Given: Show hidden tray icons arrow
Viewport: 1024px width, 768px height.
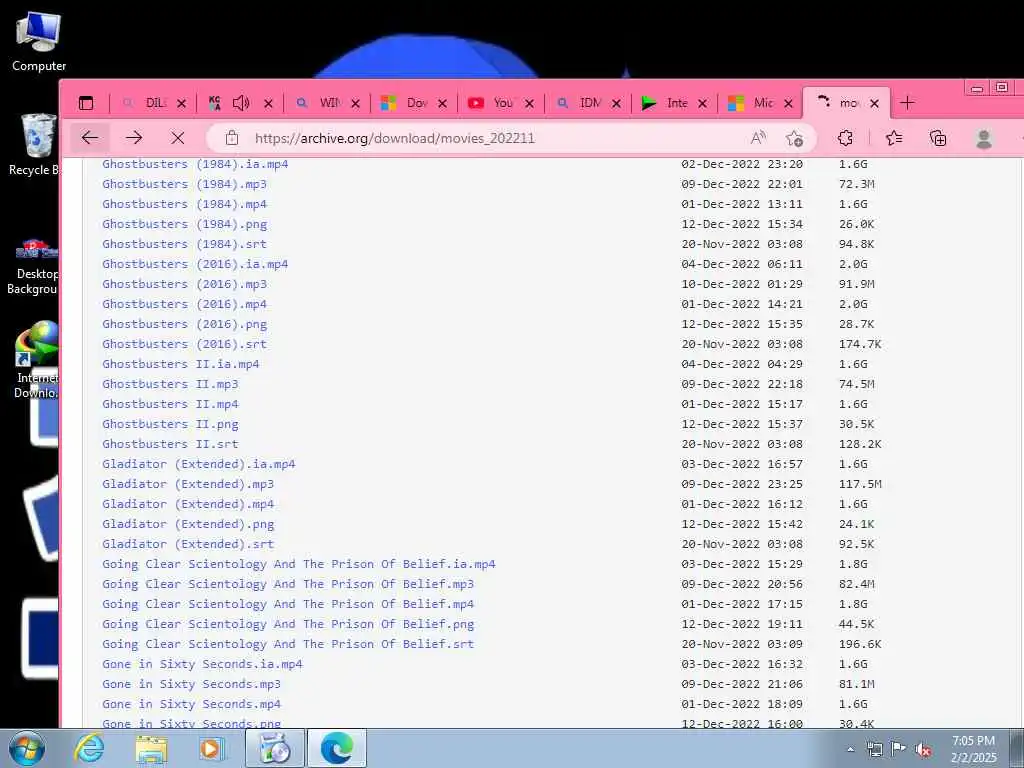Looking at the screenshot, I should [x=850, y=749].
